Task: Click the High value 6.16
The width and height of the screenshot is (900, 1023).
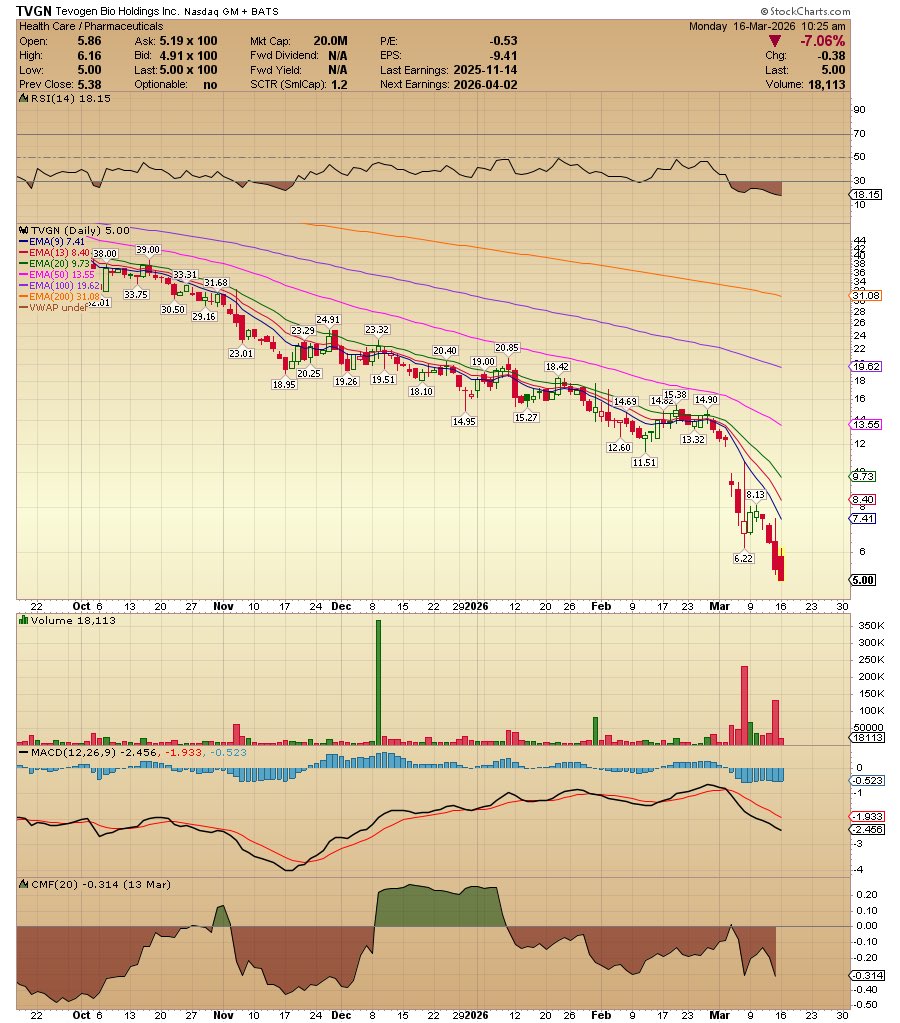Action: coord(89,55)
